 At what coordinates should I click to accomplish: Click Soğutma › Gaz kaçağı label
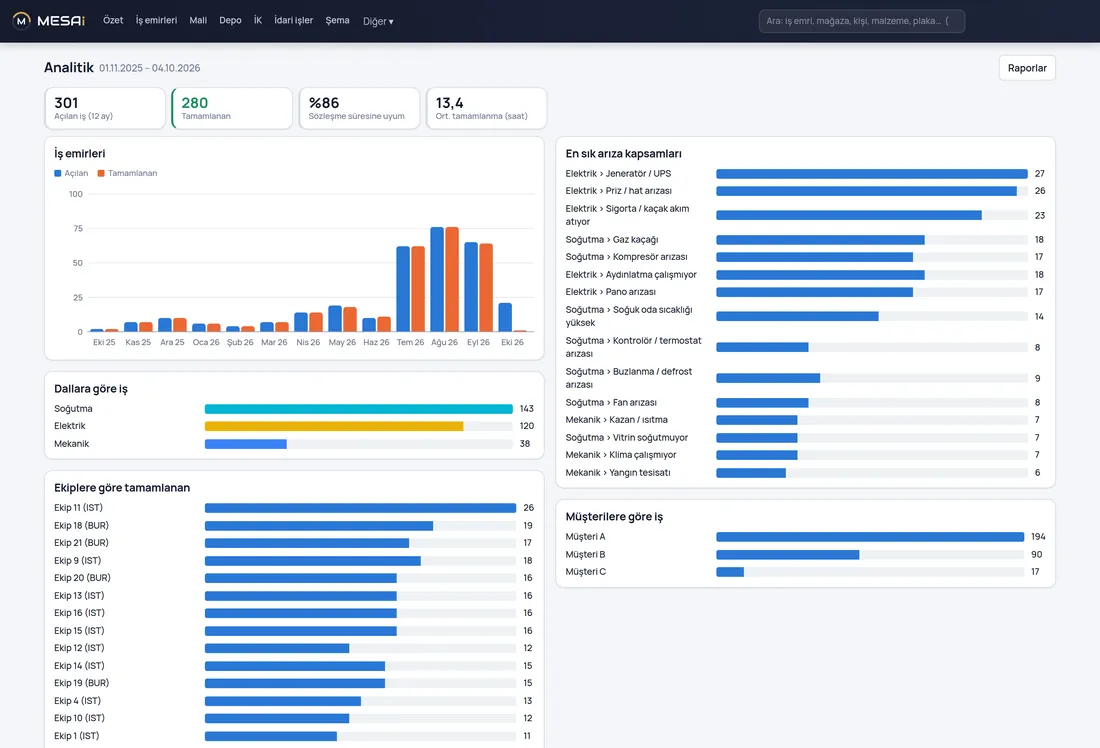coord(612,239)
